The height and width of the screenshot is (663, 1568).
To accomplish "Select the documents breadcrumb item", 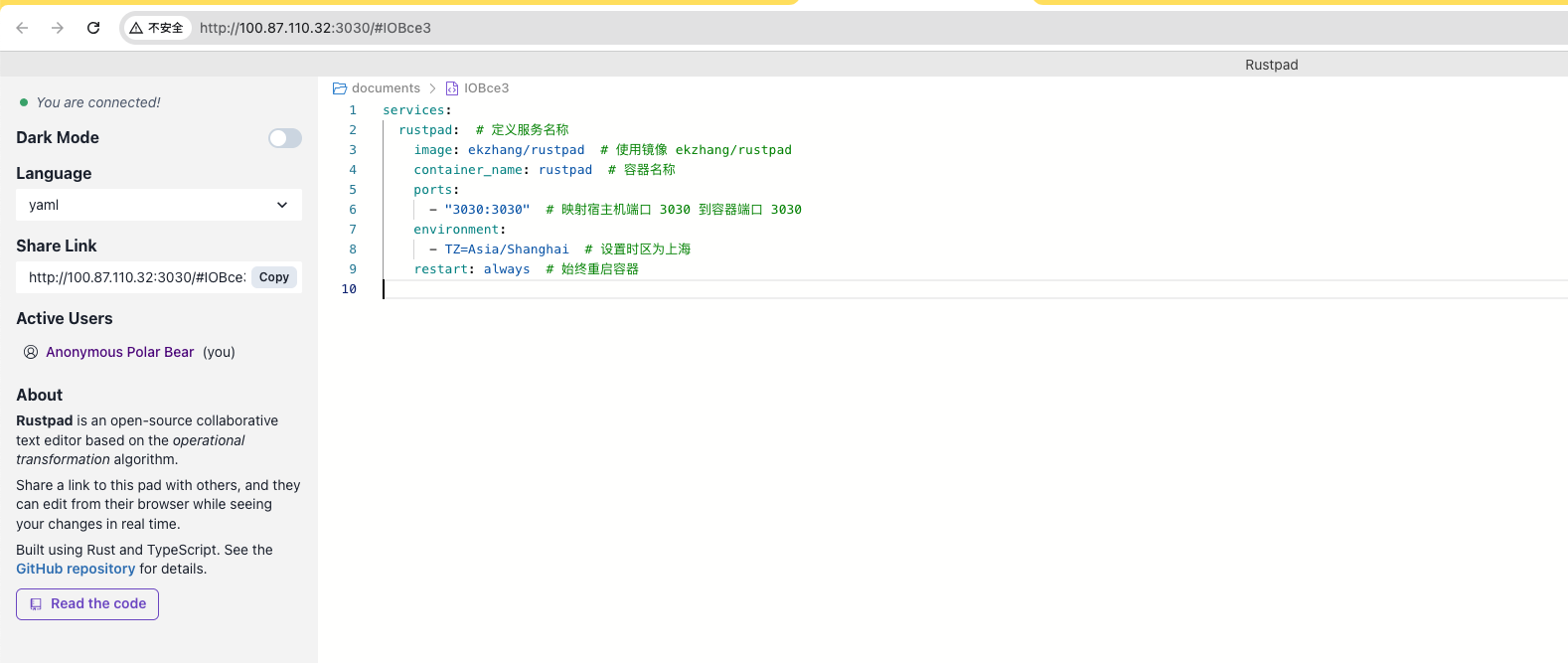I will coord(386,88).
